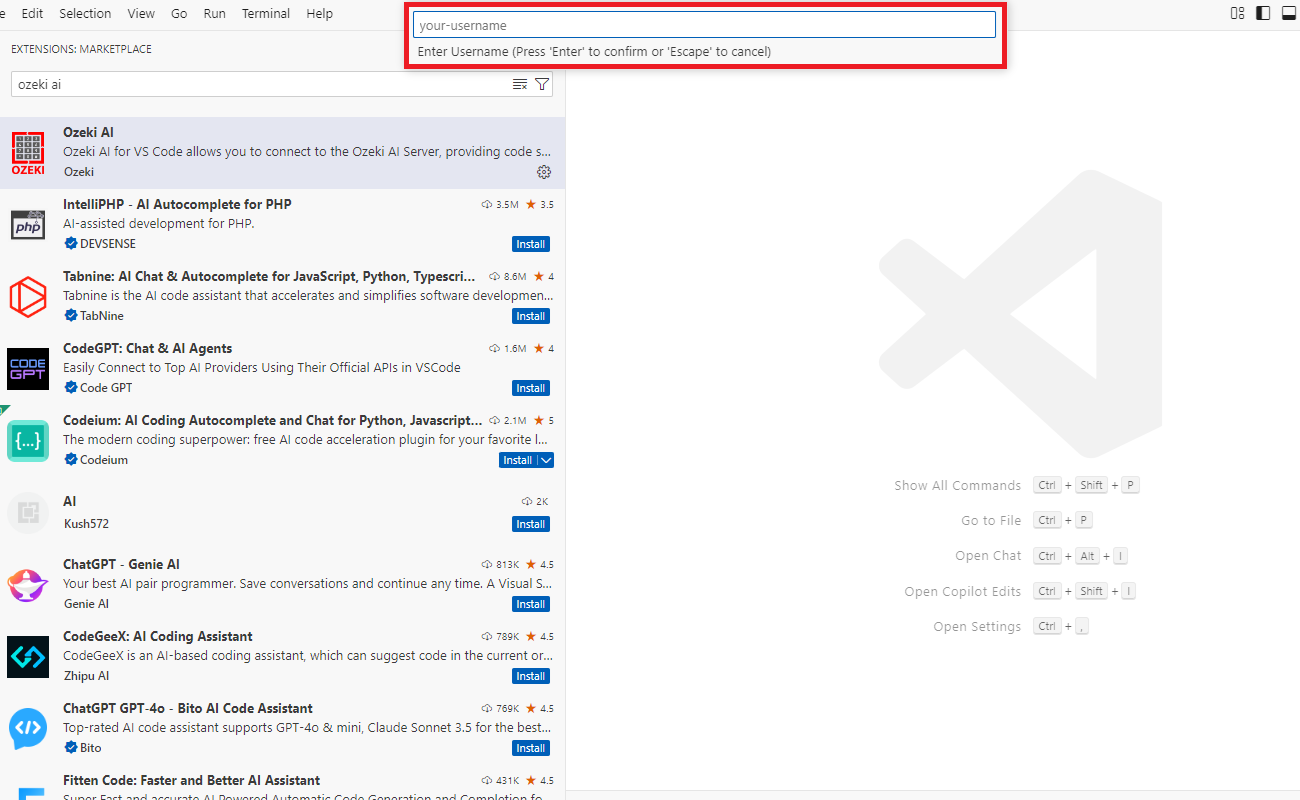Install the AI extension by Kush572
This screenshot has height=800, width=1300.
click(531, 524)
